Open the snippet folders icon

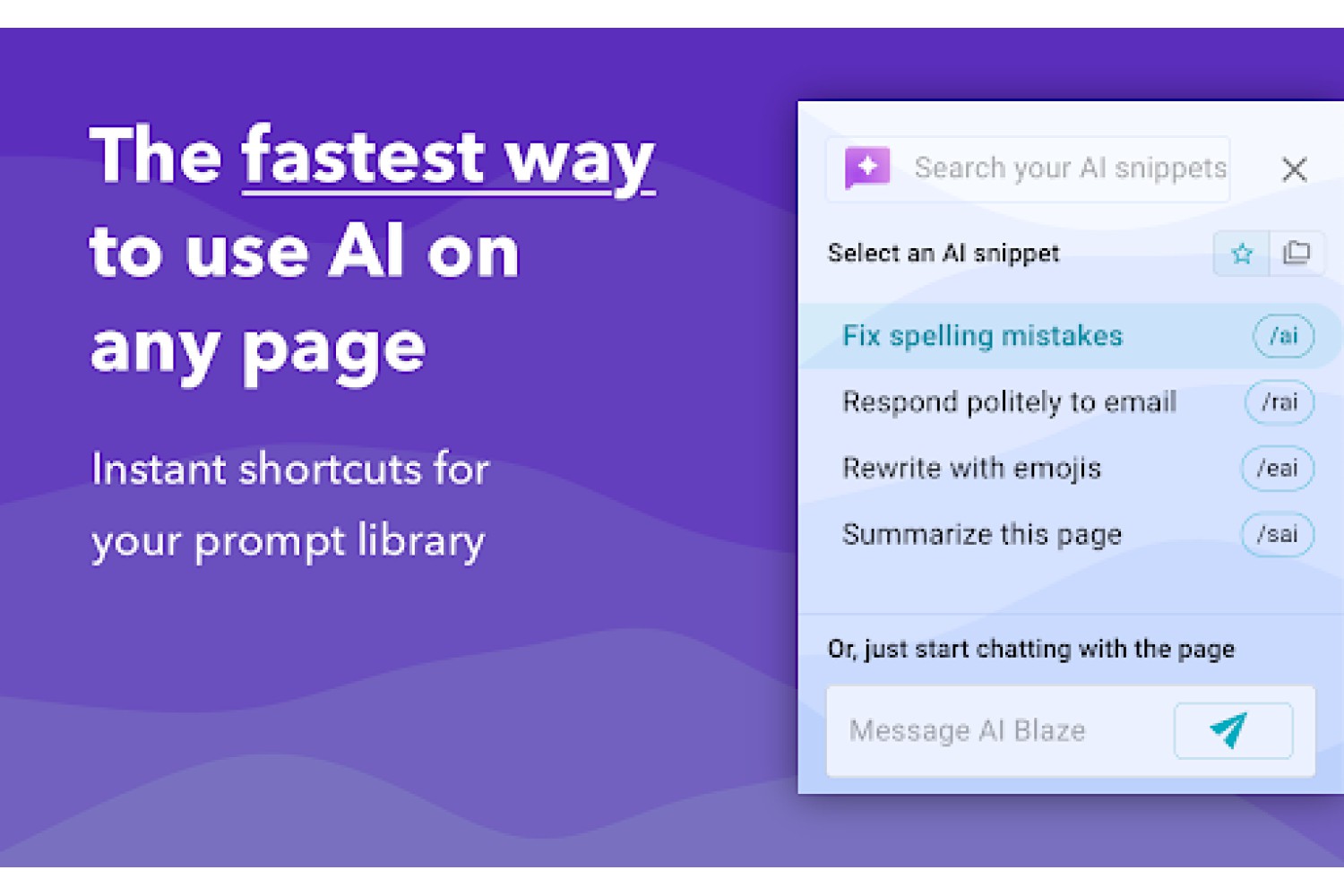point(1296,254)
